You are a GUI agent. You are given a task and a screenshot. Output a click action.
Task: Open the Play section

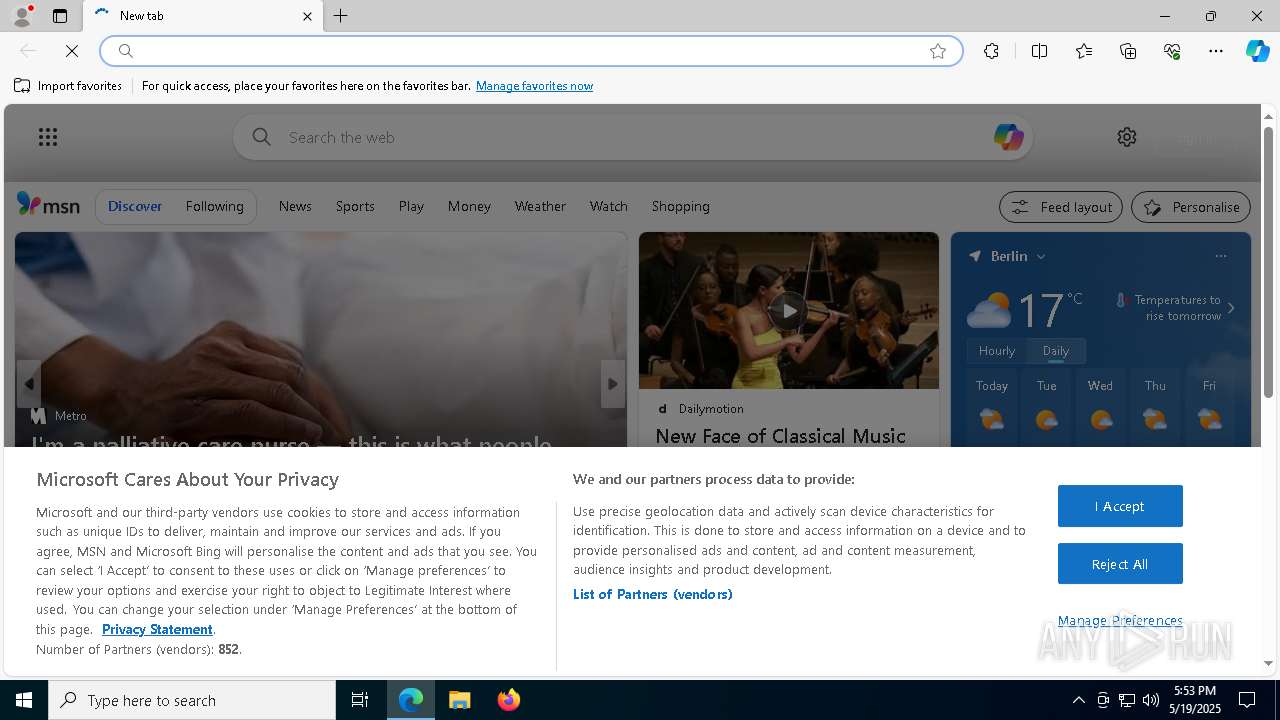click(x=411, y=206)
